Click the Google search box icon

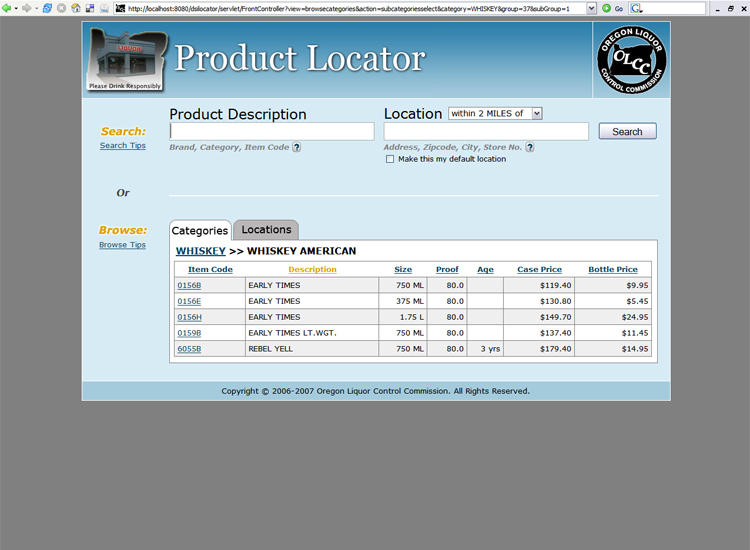636,8
